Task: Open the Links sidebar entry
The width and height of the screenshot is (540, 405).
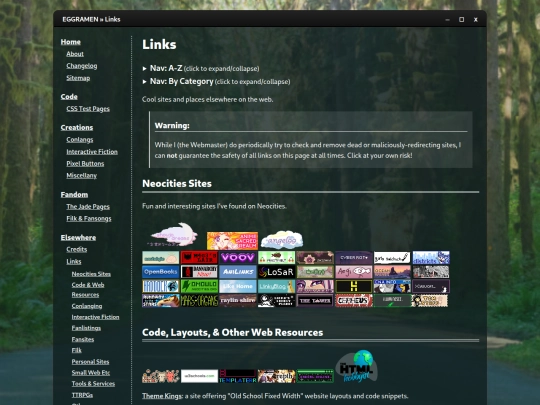Action: point(74,261)
